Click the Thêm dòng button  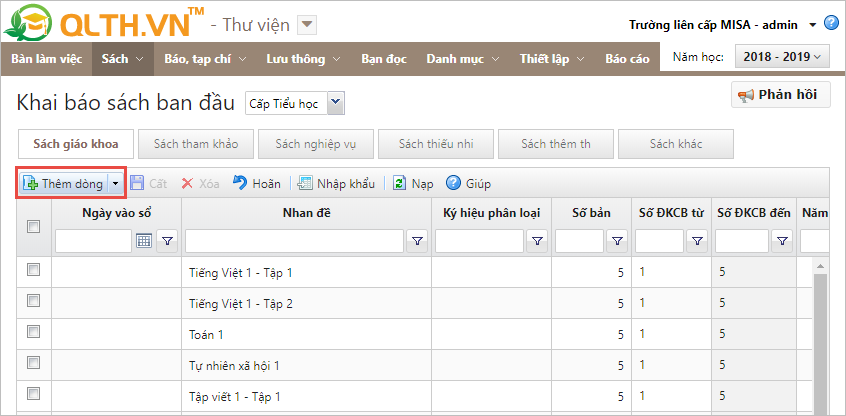click(x=63, y=183)
